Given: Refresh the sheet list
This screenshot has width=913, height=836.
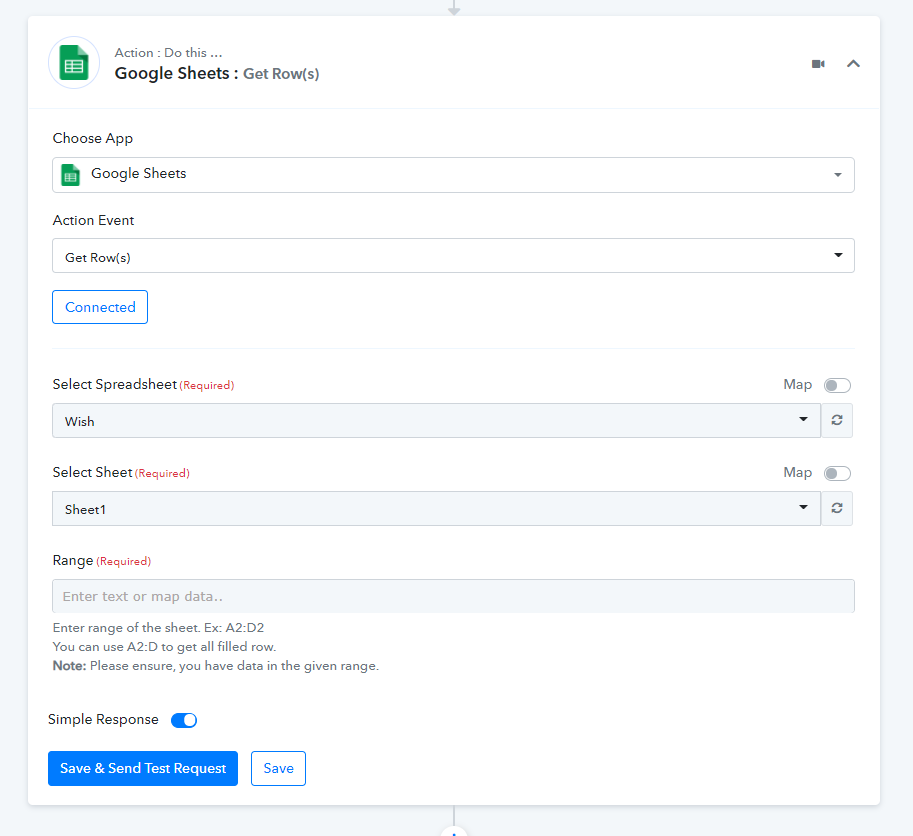Looking at the screenshot, I should pyautogui.click(x=837, y=508).
